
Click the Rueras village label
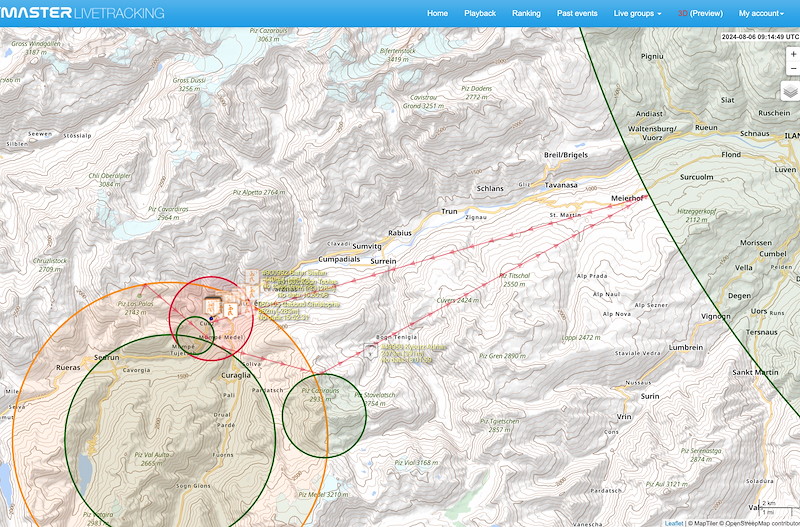click(x=68, y=367)
